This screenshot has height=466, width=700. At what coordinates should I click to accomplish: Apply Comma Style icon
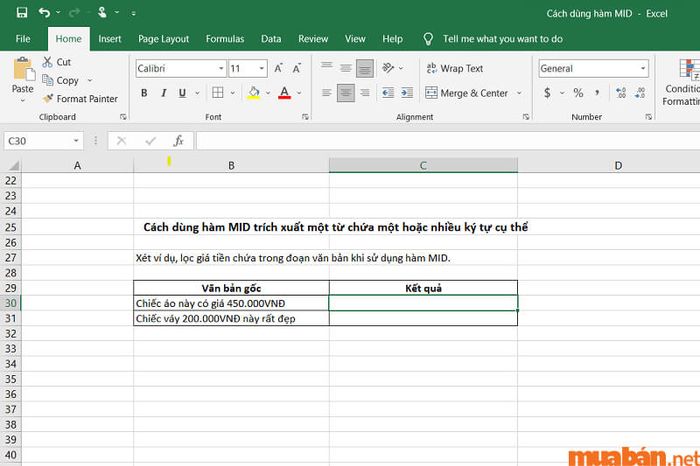coord(597,93)
